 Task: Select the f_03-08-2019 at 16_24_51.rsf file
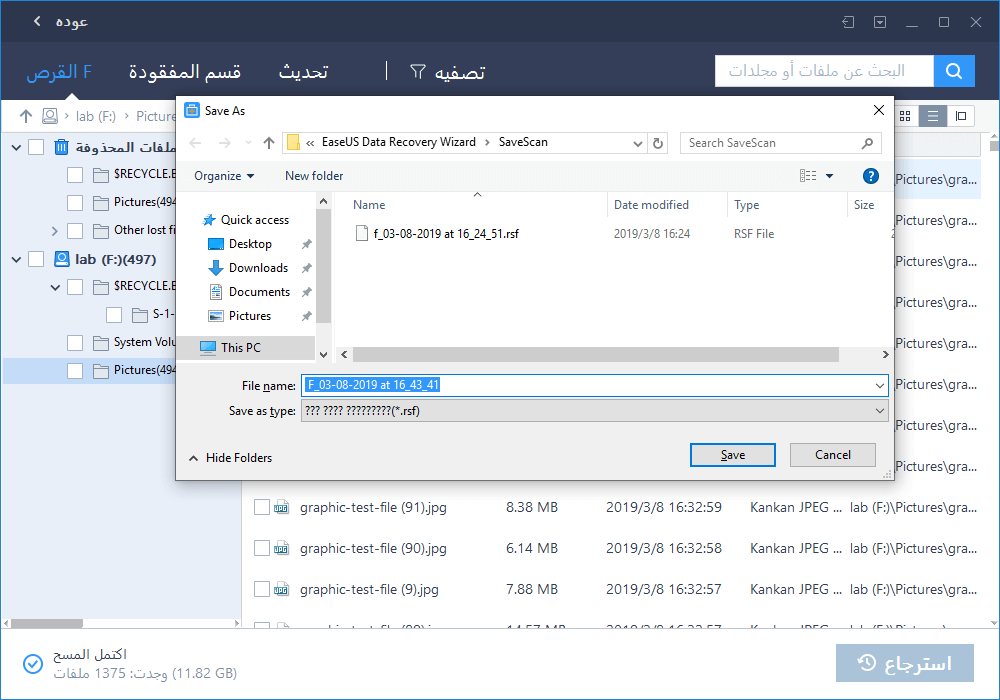(x=447, y=234)
